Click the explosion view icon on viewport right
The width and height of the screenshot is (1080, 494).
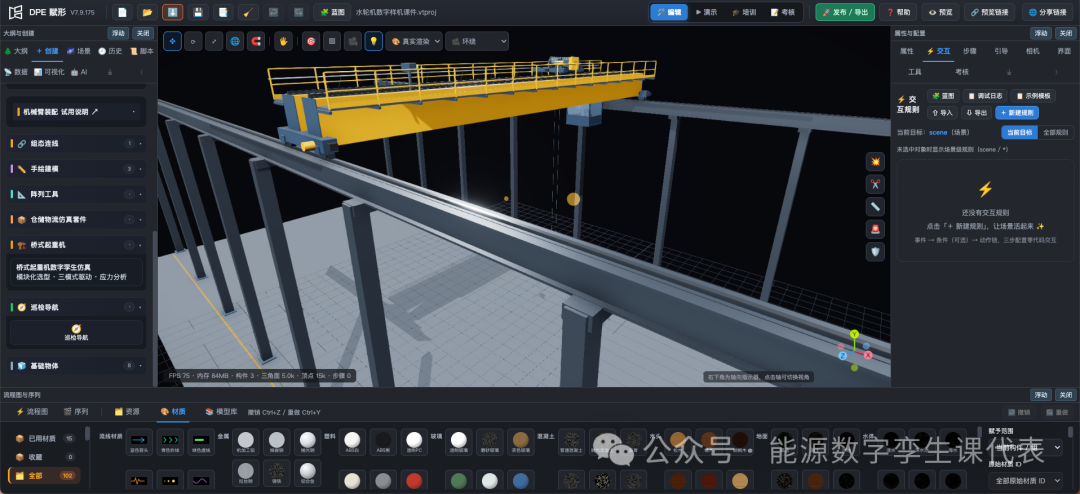(x=875, y=162)
